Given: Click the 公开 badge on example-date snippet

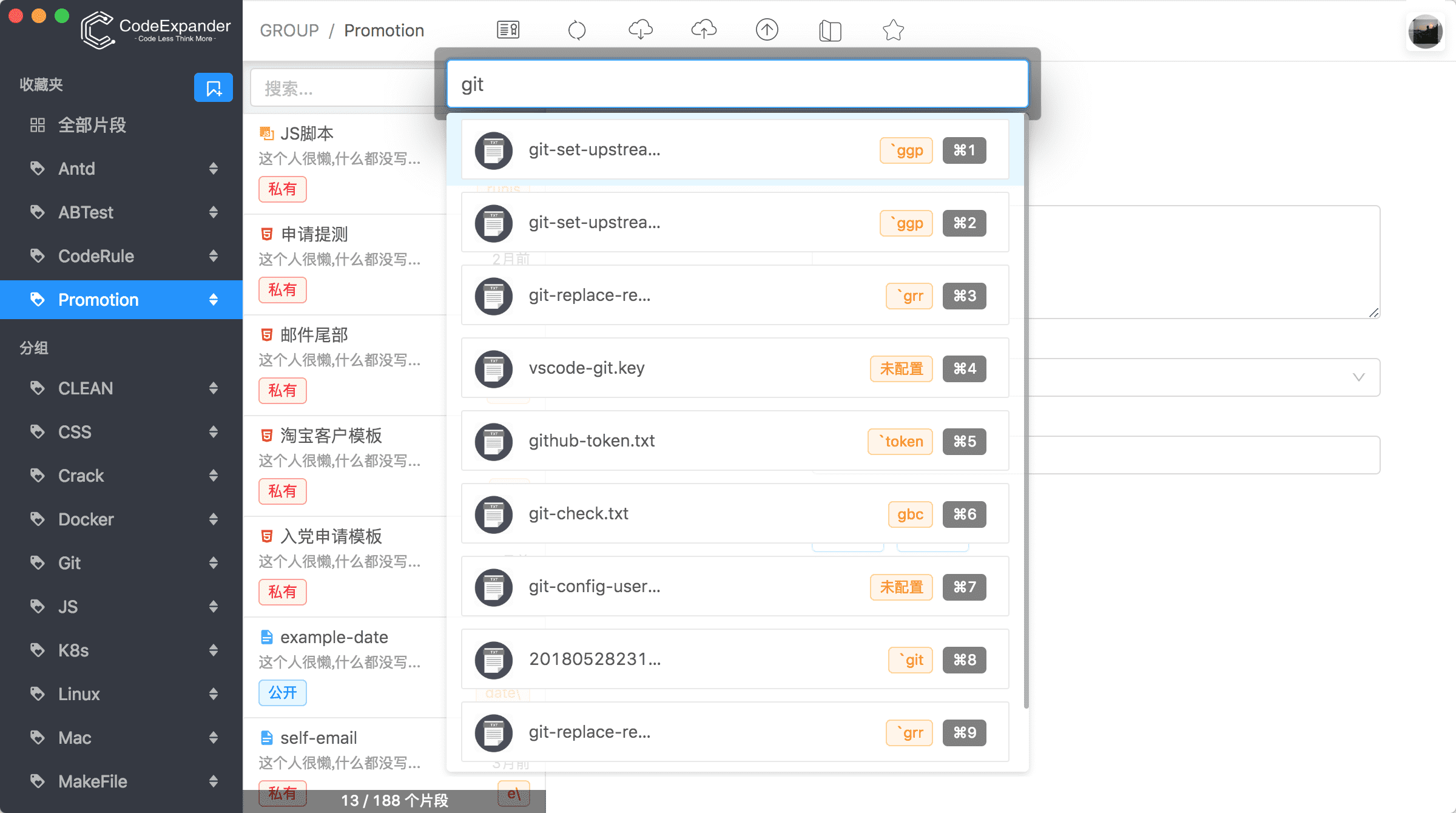Looking at the screenshot, I should (x=282, y=692).
